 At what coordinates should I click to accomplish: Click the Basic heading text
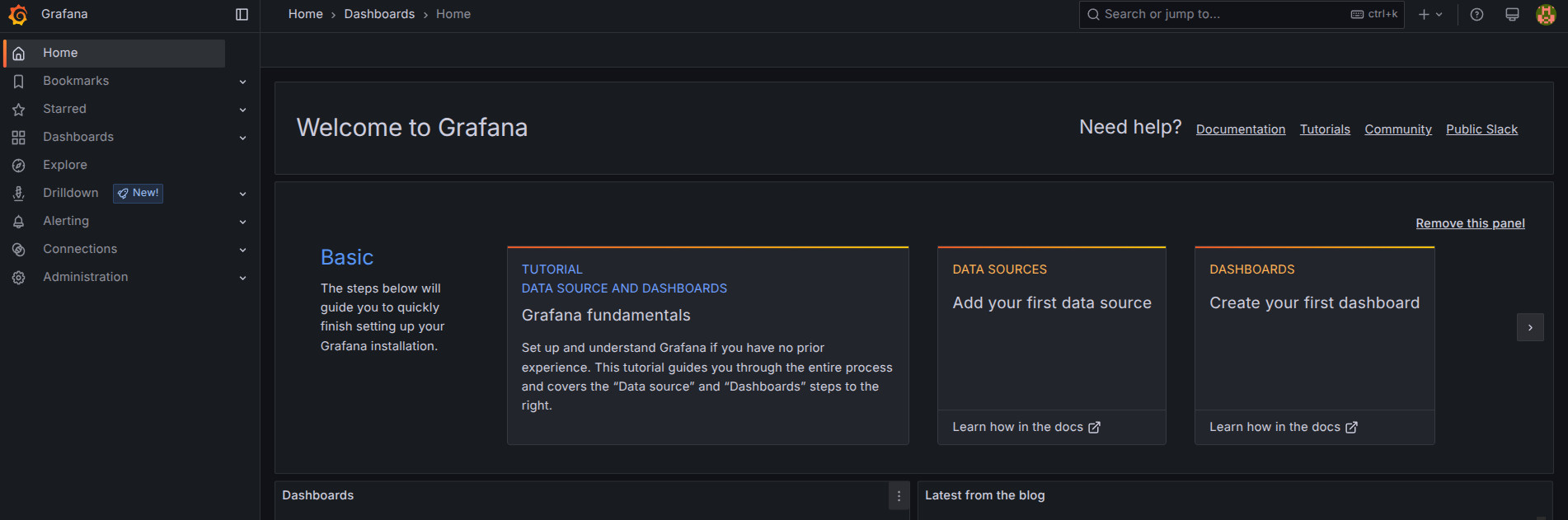point(347,258)
